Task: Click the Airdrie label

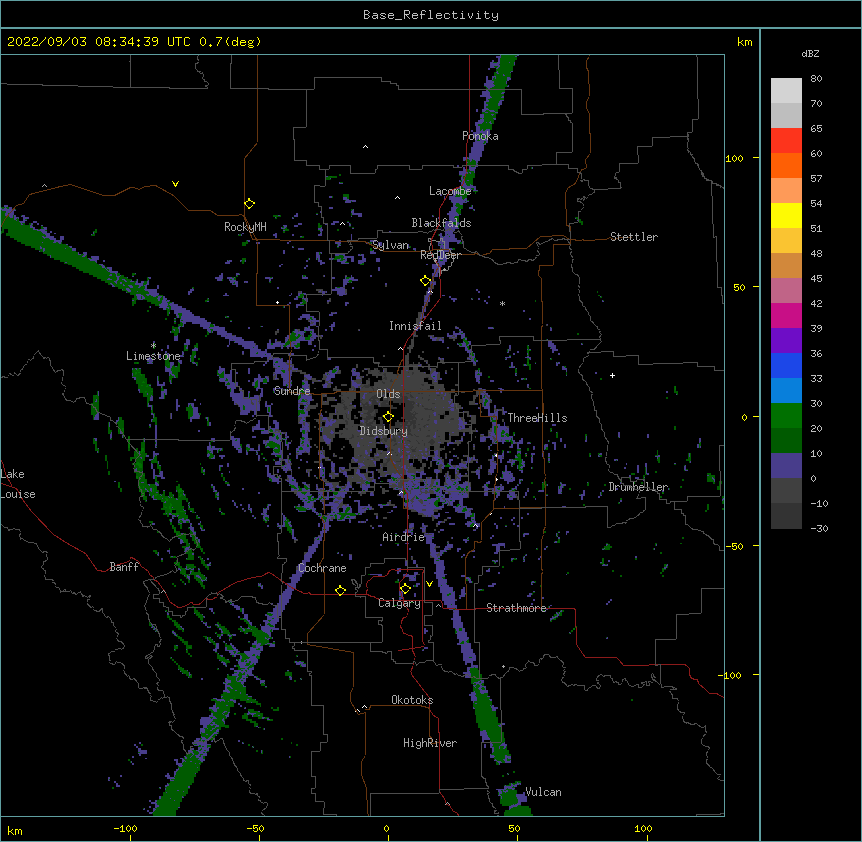Action: pyautogui.click(x=404, y=537)
